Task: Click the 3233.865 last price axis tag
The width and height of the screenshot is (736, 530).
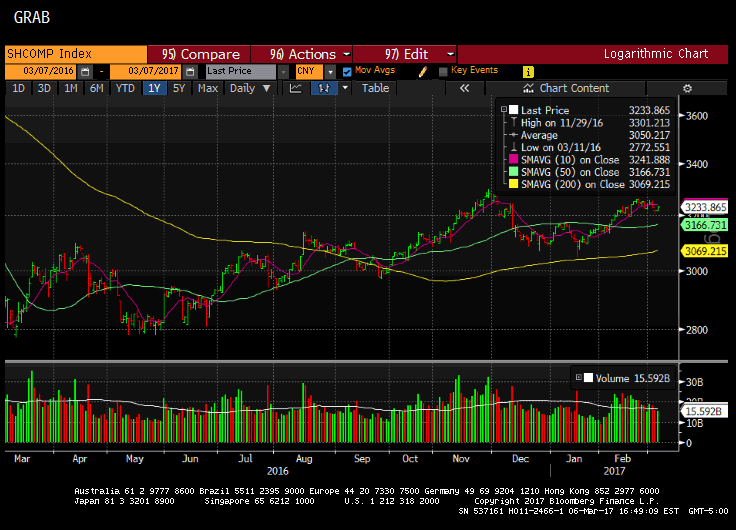Action: [704, 207]
